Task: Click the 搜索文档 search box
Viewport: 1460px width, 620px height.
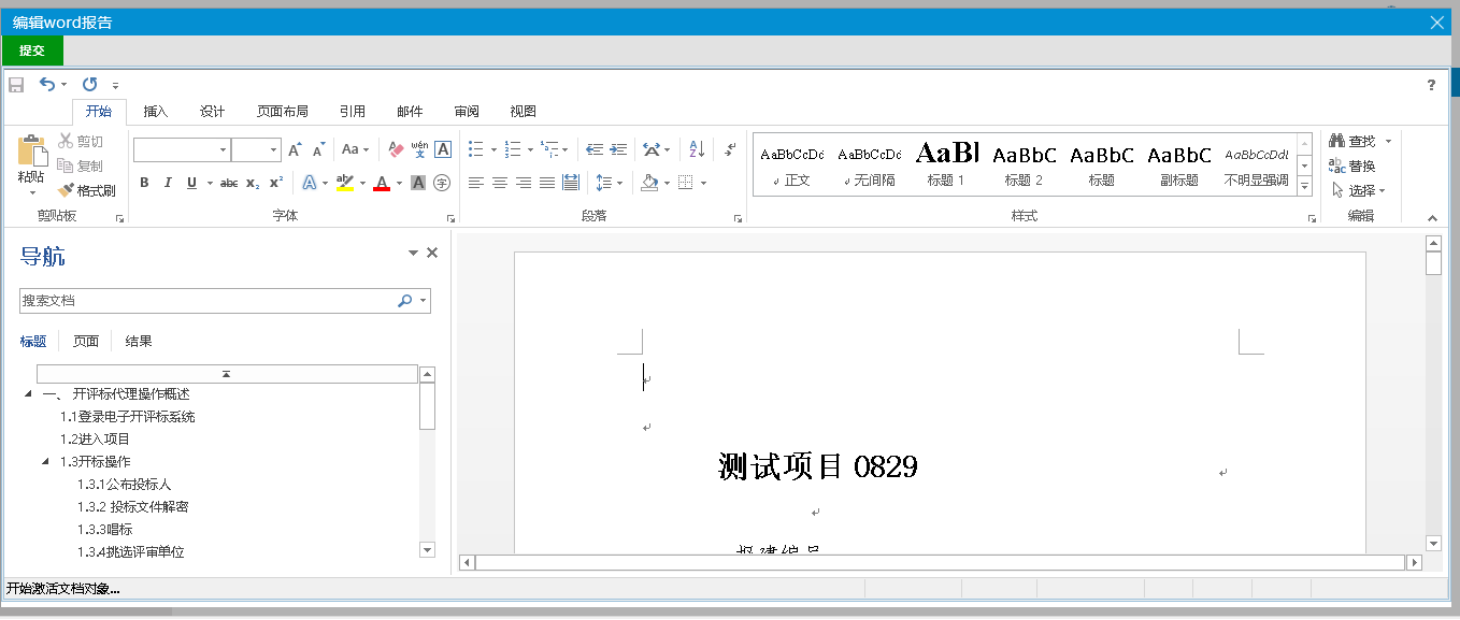Action: 207,300
